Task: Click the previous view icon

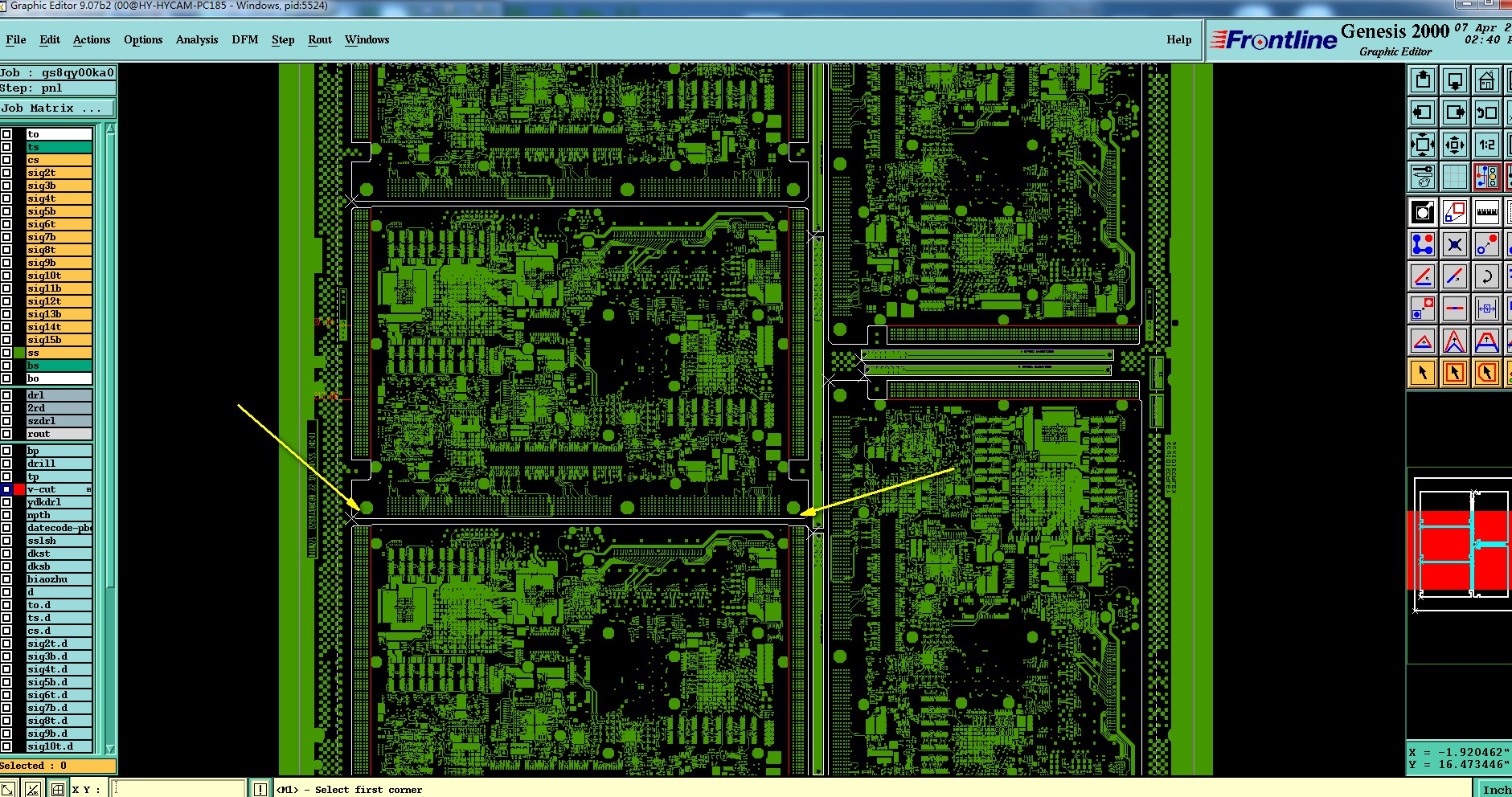Action: click(1487, 112)
